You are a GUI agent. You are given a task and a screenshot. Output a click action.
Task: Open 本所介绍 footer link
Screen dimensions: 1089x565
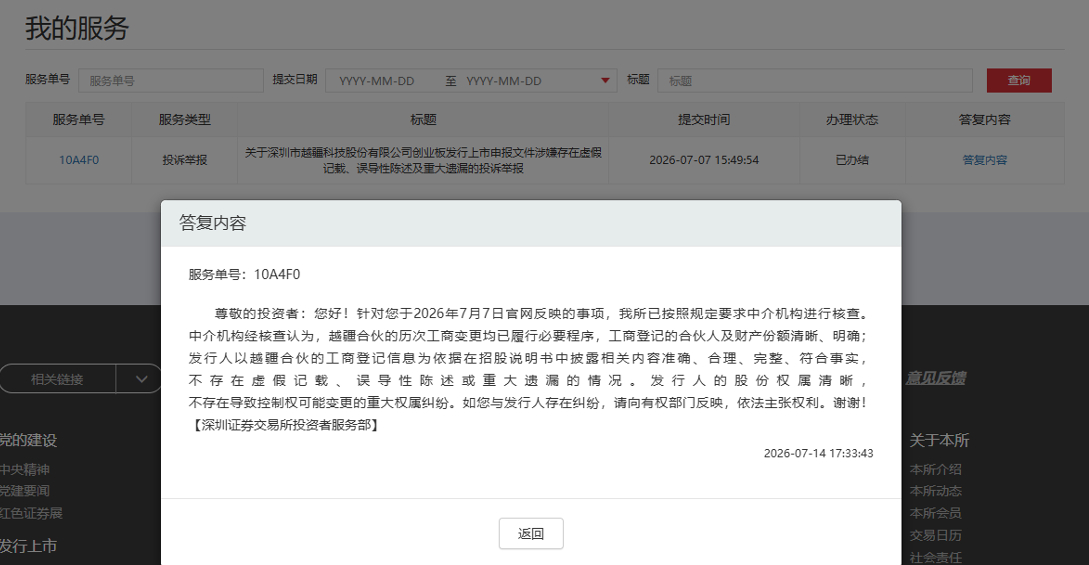click(x=936, y=469)
